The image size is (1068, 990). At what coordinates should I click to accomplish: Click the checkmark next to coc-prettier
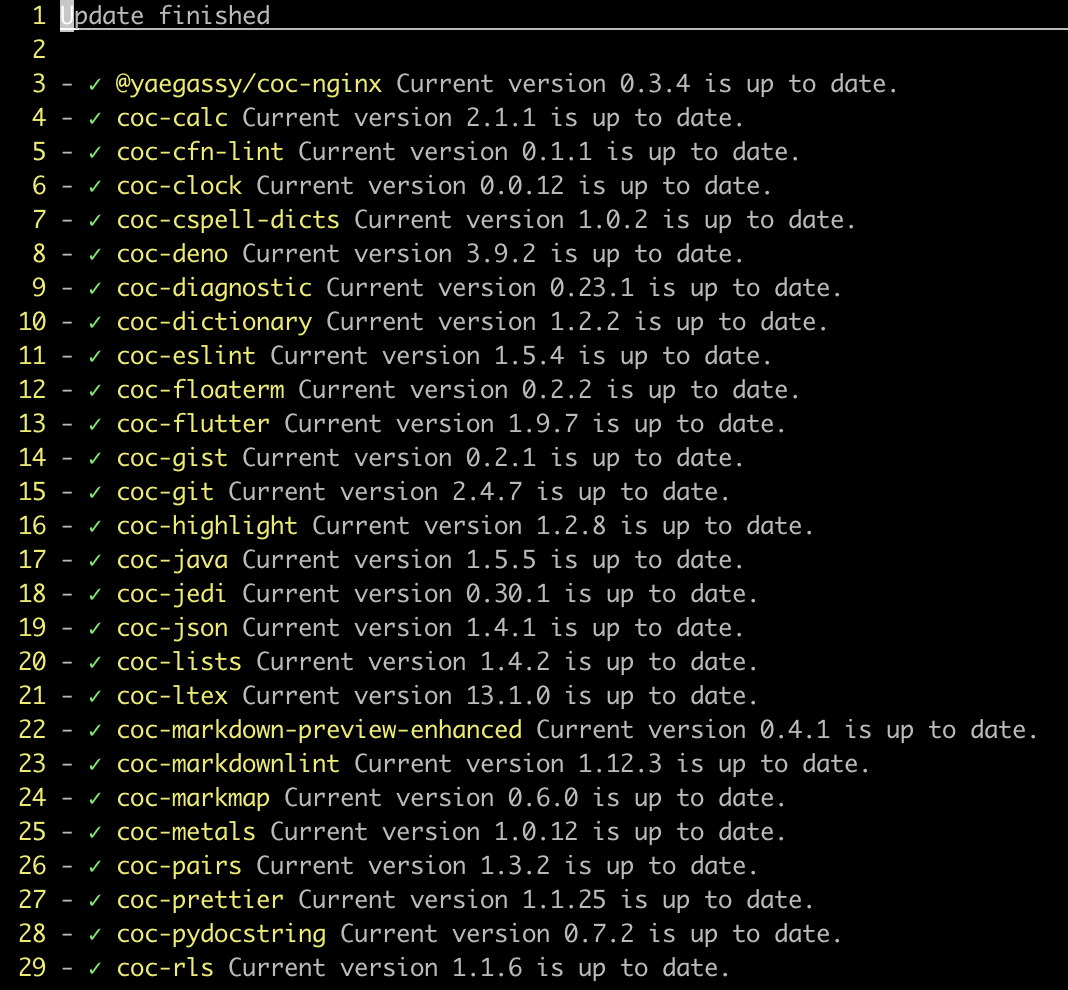[x=95, y=901]
